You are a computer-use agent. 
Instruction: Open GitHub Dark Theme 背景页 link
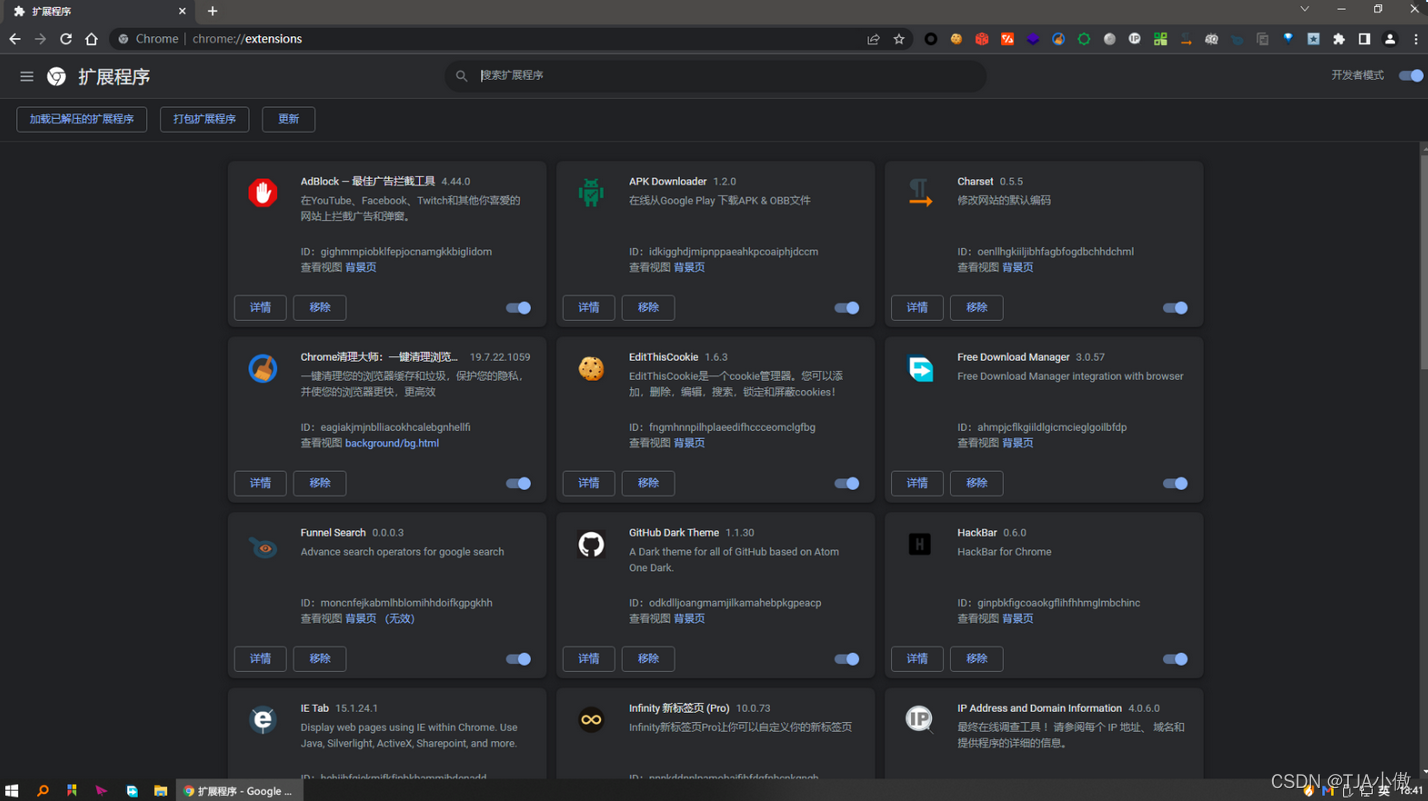689,619
